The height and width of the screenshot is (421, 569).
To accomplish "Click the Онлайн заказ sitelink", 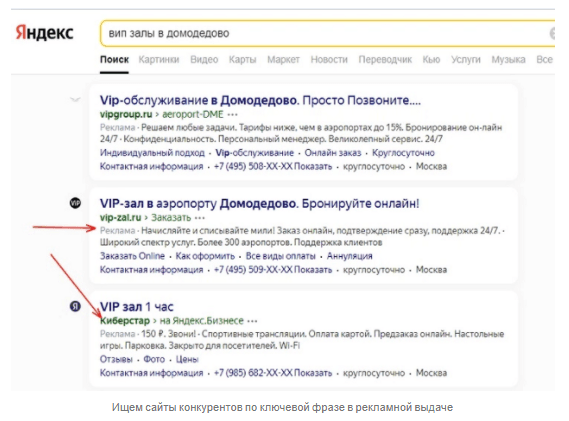I will click(333, 153).
